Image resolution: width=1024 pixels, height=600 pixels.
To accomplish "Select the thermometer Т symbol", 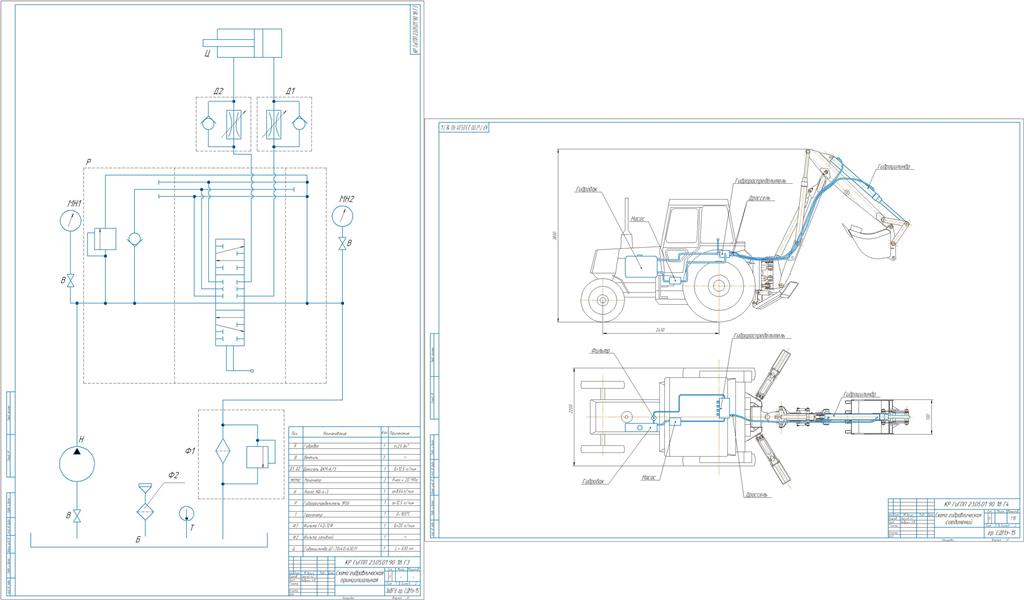I will point(187,514).
